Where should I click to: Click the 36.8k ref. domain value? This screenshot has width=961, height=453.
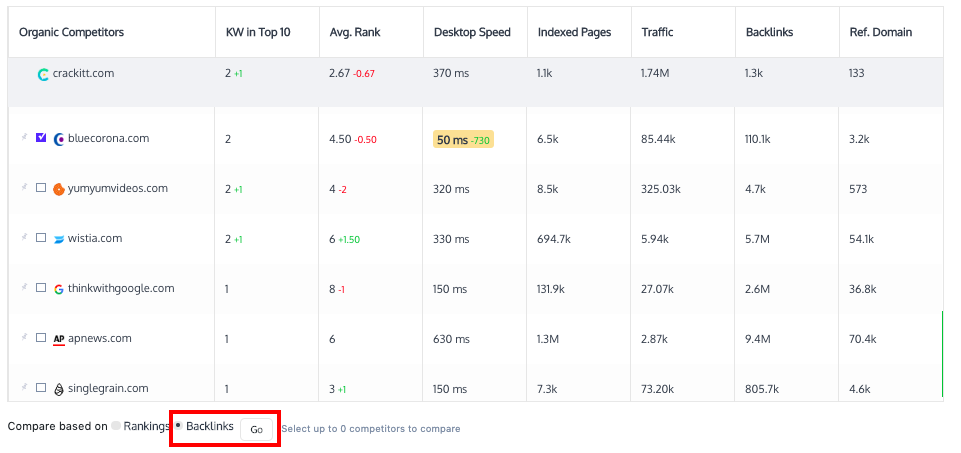click(863, 289)
